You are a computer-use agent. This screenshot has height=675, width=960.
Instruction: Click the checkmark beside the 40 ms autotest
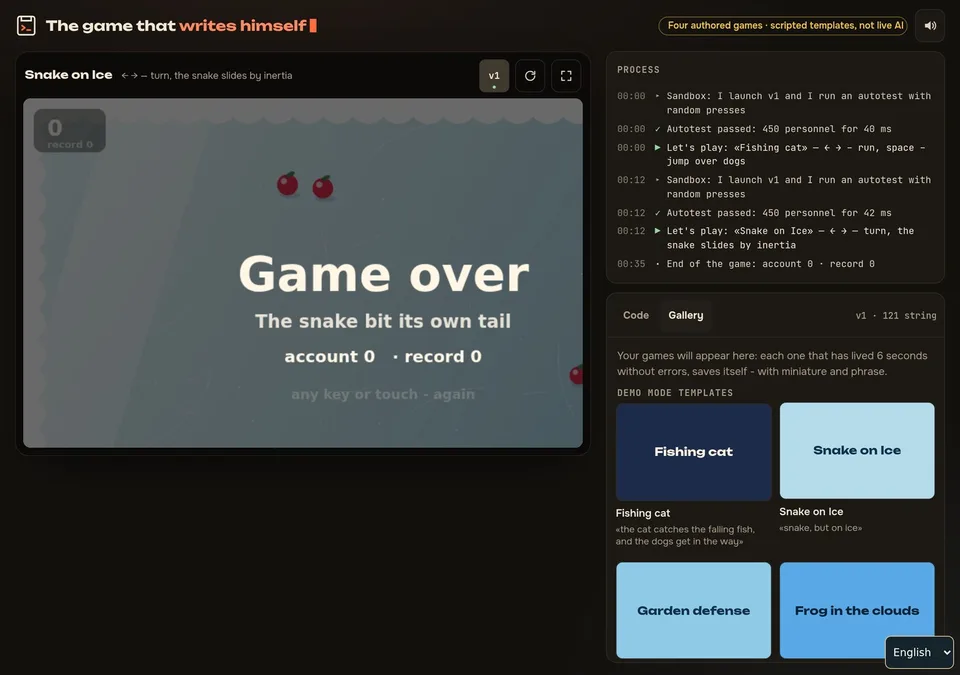click(x=658, y=129)
